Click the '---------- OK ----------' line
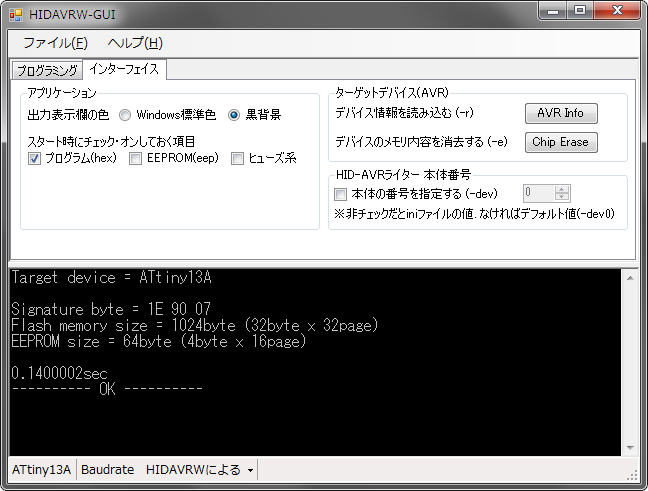This screenshot has width=648, height=491. [107, 389]
